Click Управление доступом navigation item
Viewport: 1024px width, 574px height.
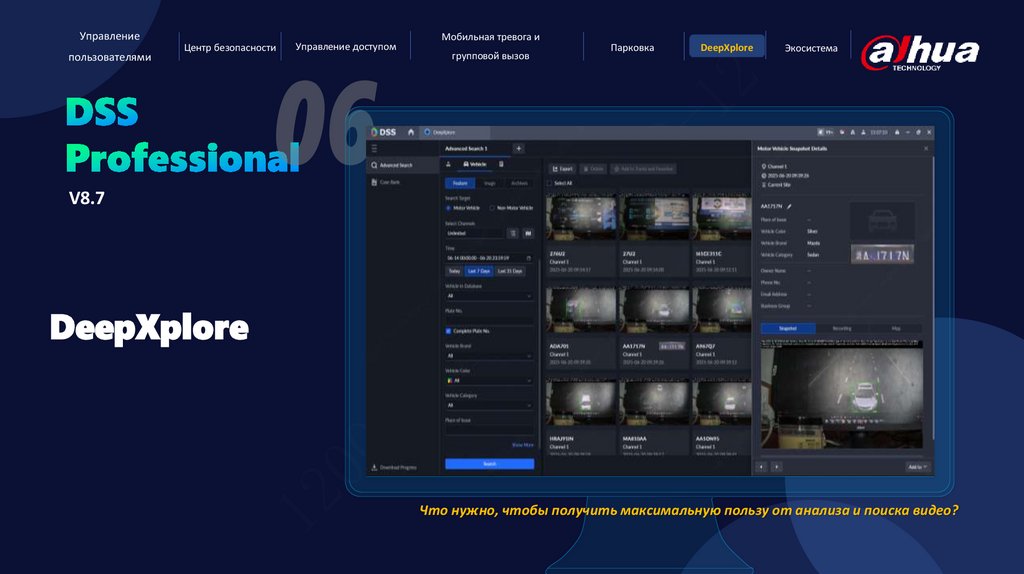point(345,47)
